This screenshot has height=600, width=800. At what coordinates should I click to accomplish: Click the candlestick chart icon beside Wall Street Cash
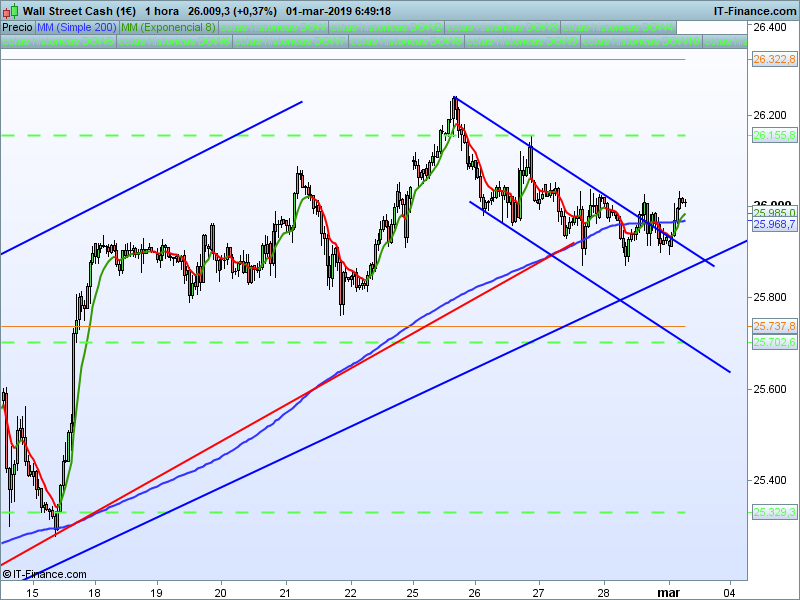point(11,10)
